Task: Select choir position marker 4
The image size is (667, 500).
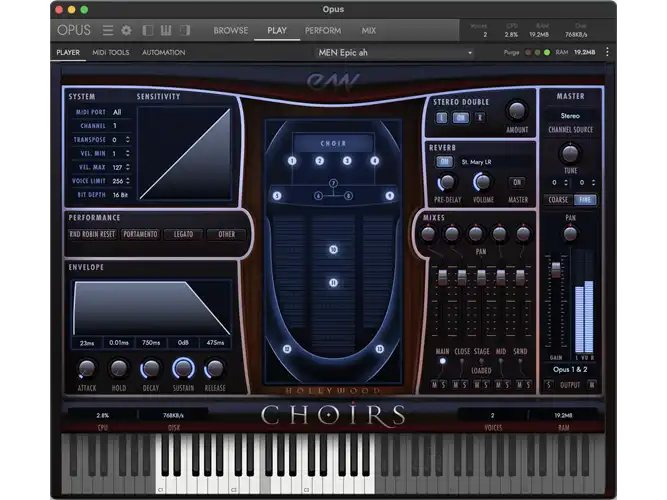Action: click(374, 161)
